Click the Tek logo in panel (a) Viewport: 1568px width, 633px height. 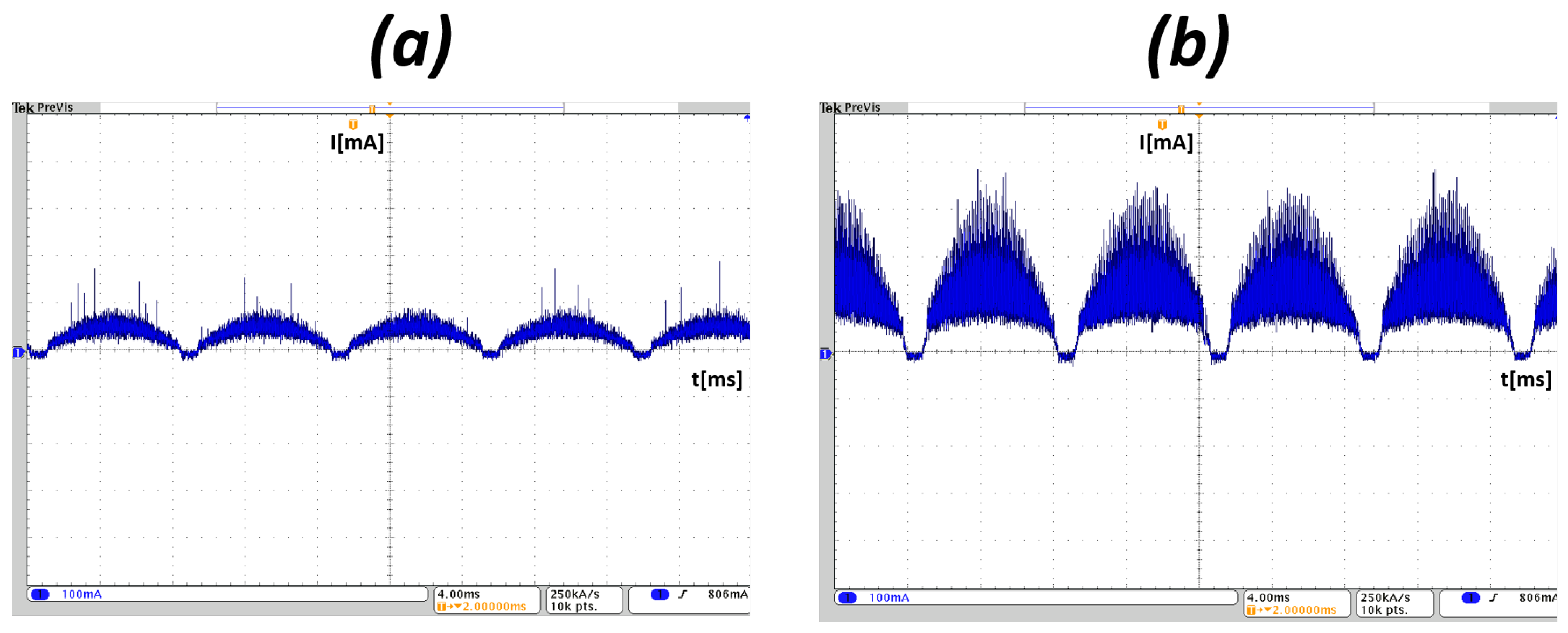pyautogui.click(x=23, y=108)
